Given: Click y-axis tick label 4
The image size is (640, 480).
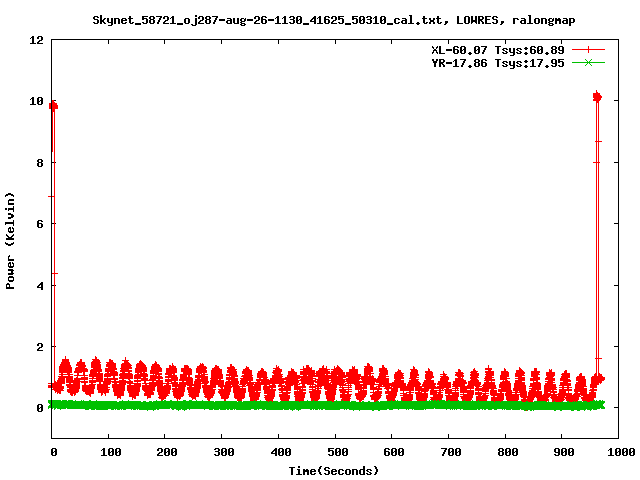Looking at the screenshot, I should pos(40,286).
